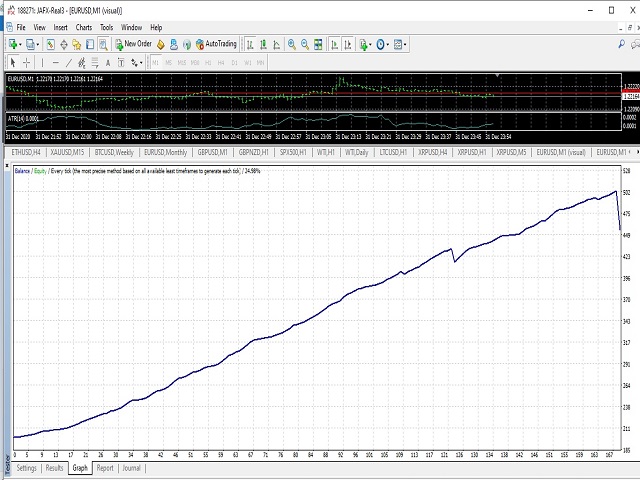Expand the Templates dropdown arrow
640x480 pixels.
click(405, 44)
